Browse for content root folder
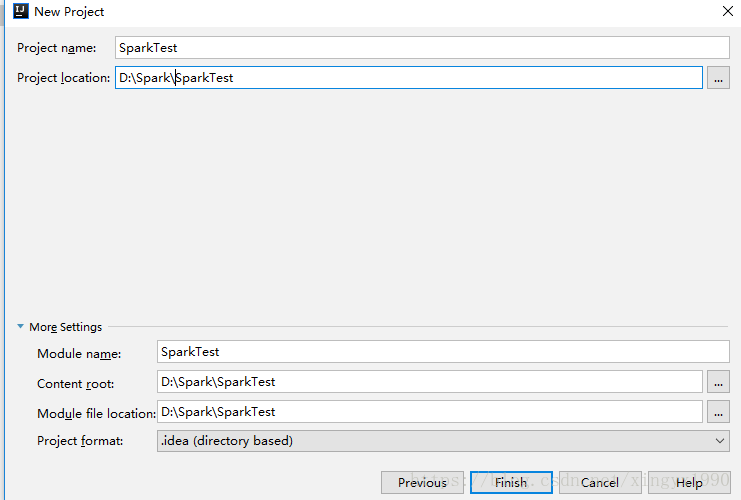 click(x=718, y=382)
